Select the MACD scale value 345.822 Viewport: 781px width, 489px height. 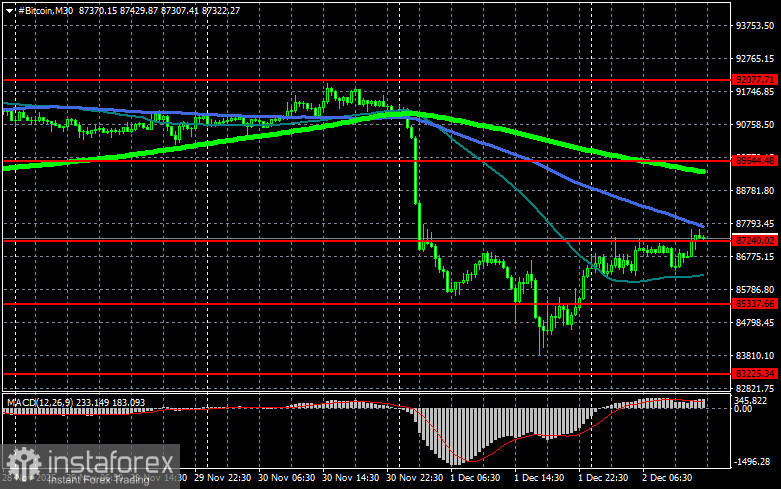[x=751, y=401]
